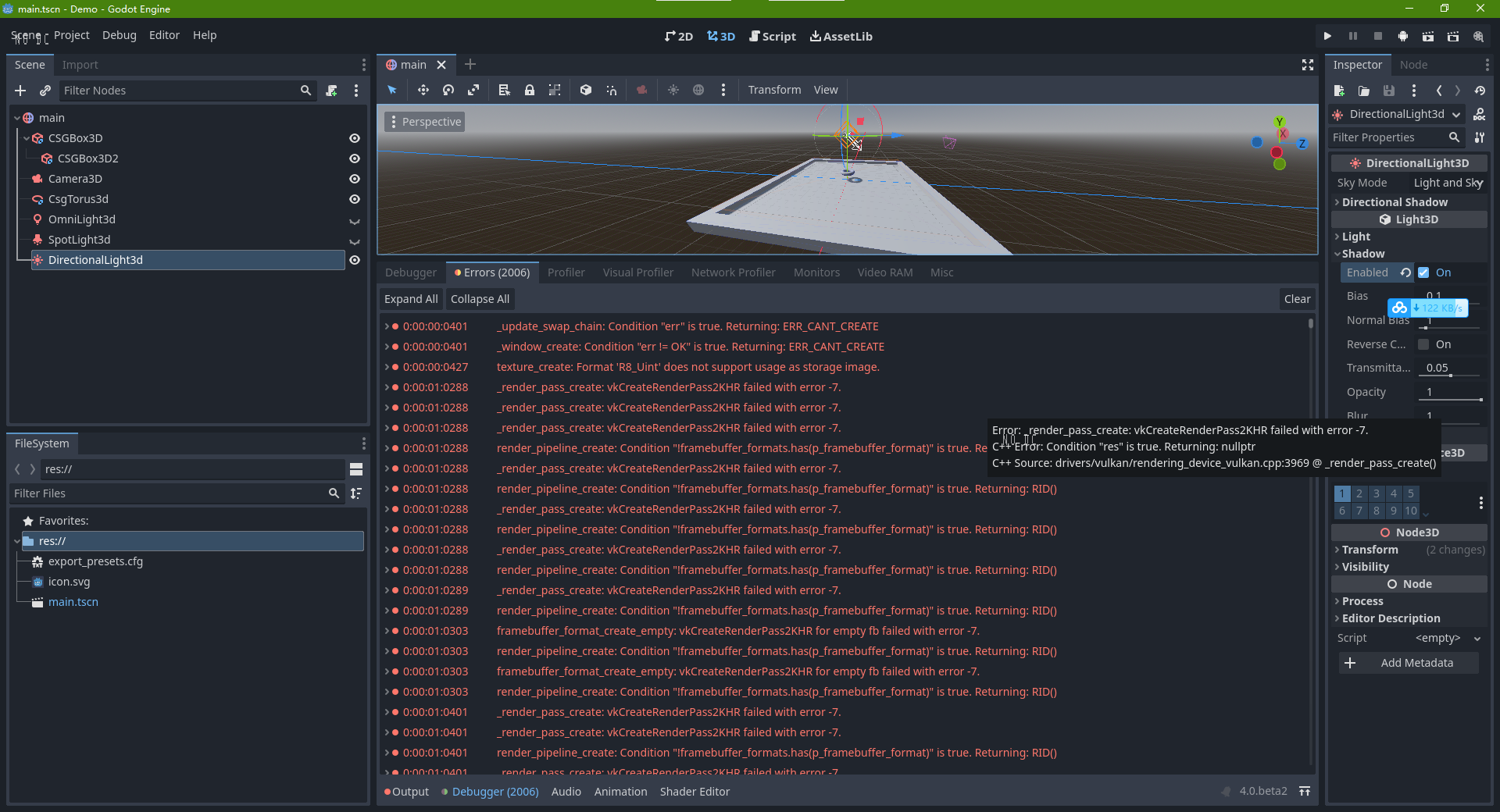Select the Scale mode tool
The image size is (1500, 812).
(x=473, y=90)
